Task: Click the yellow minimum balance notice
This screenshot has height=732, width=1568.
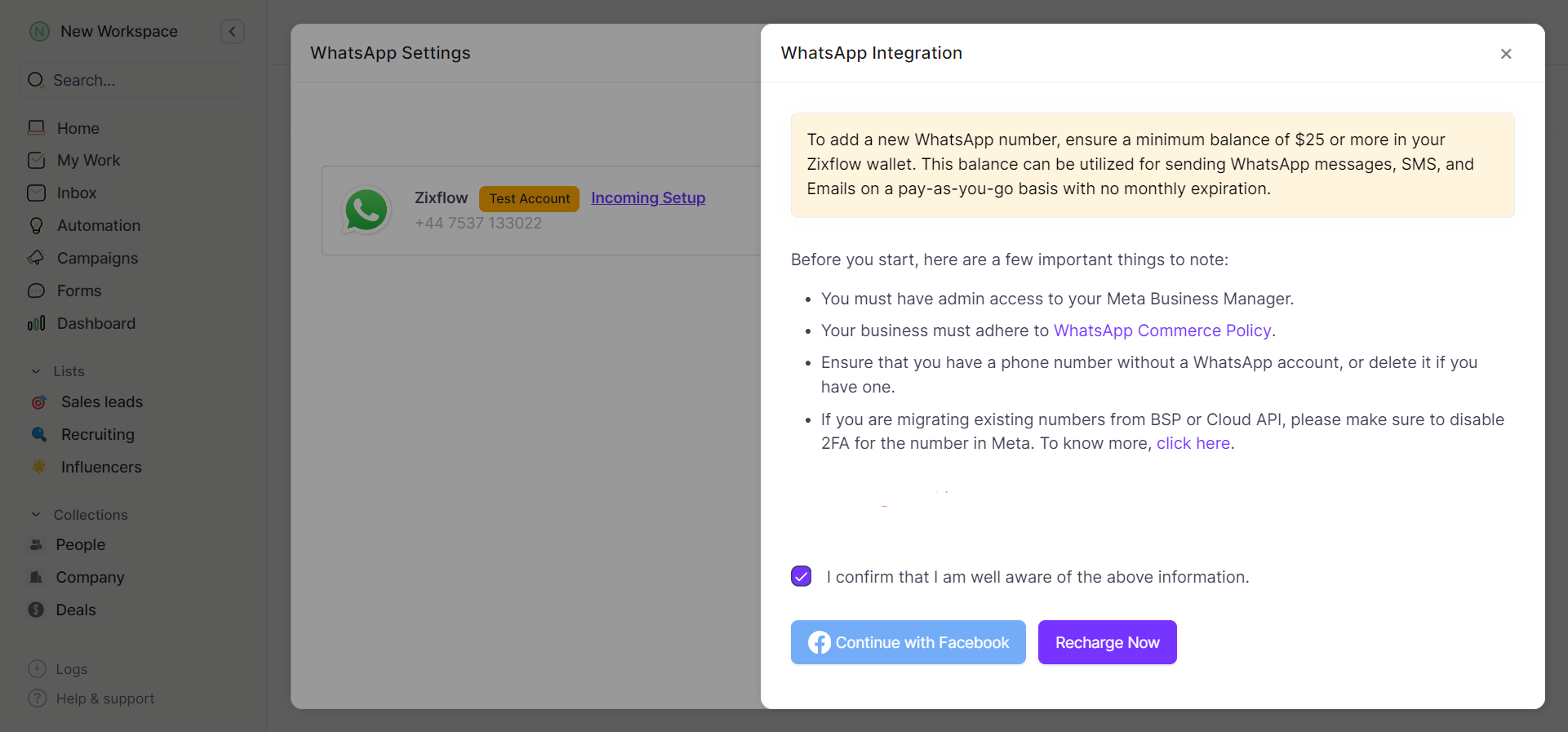Action: click(1153, 165)
